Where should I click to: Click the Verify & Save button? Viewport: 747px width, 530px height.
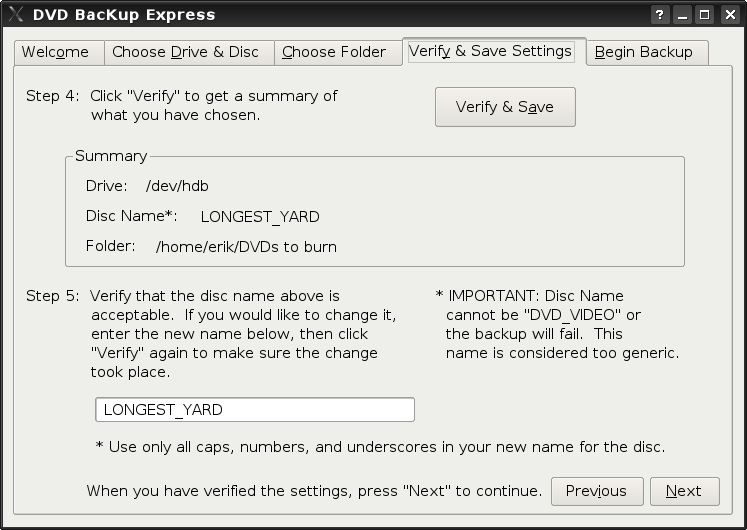pyautogui.click(x=505, y=107)
